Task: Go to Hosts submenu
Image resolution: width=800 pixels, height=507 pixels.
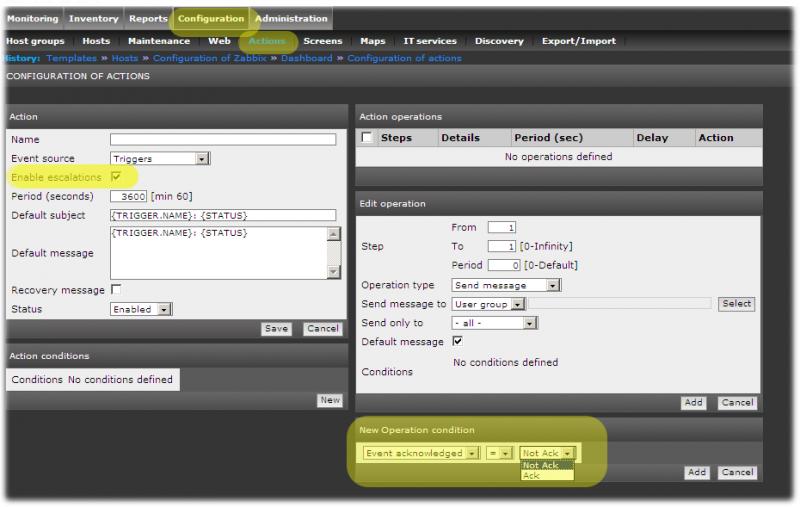Action: point(96,41)
